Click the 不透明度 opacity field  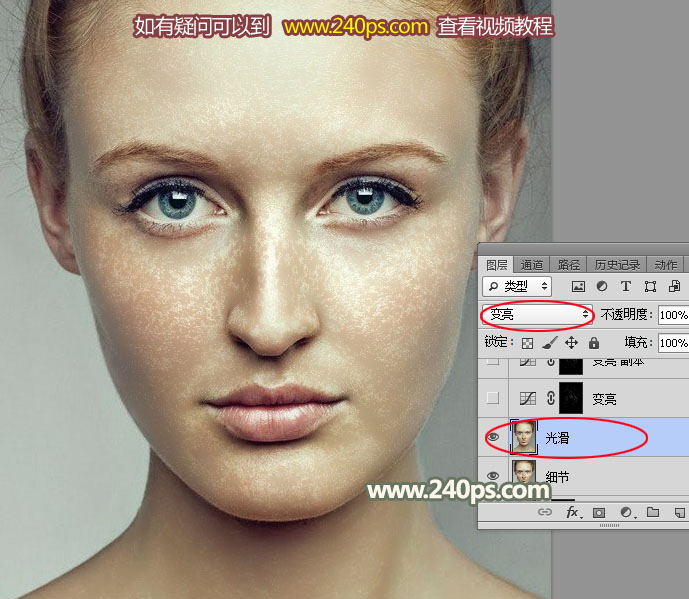pos(673,315)
